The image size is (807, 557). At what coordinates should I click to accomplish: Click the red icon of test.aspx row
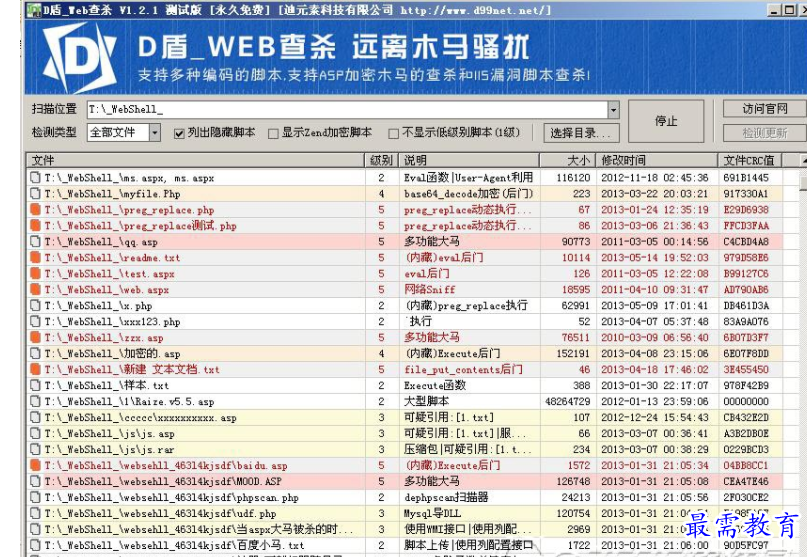pyautogui.click(x=35, y=273)
